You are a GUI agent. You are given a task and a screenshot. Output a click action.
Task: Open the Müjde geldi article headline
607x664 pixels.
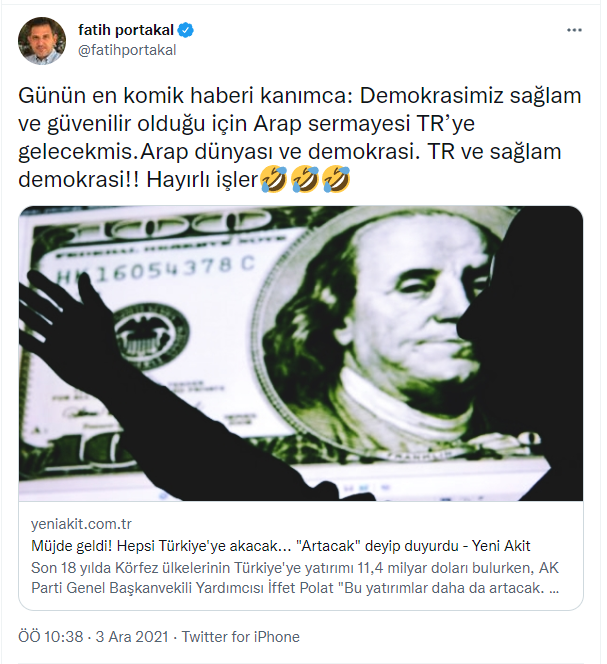click(x=280, y=546)
